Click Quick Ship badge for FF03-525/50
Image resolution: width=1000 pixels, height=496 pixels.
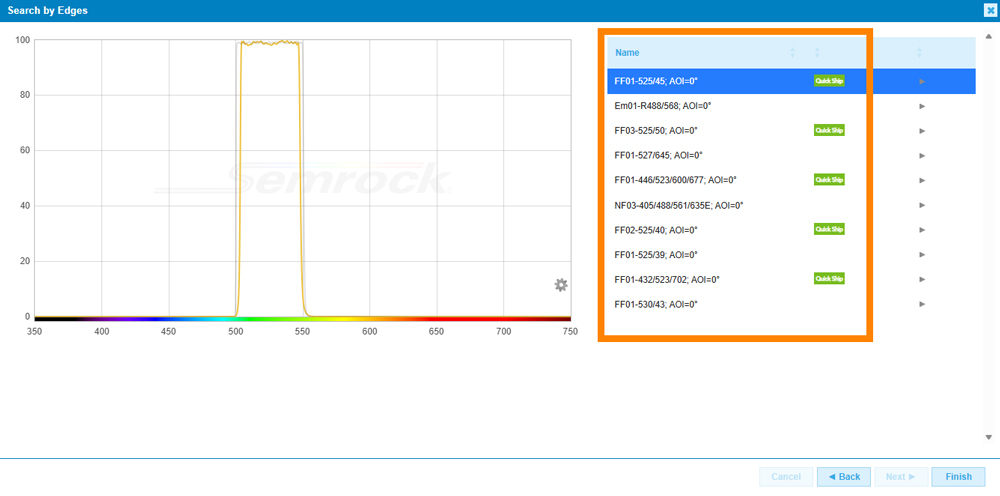829,130
